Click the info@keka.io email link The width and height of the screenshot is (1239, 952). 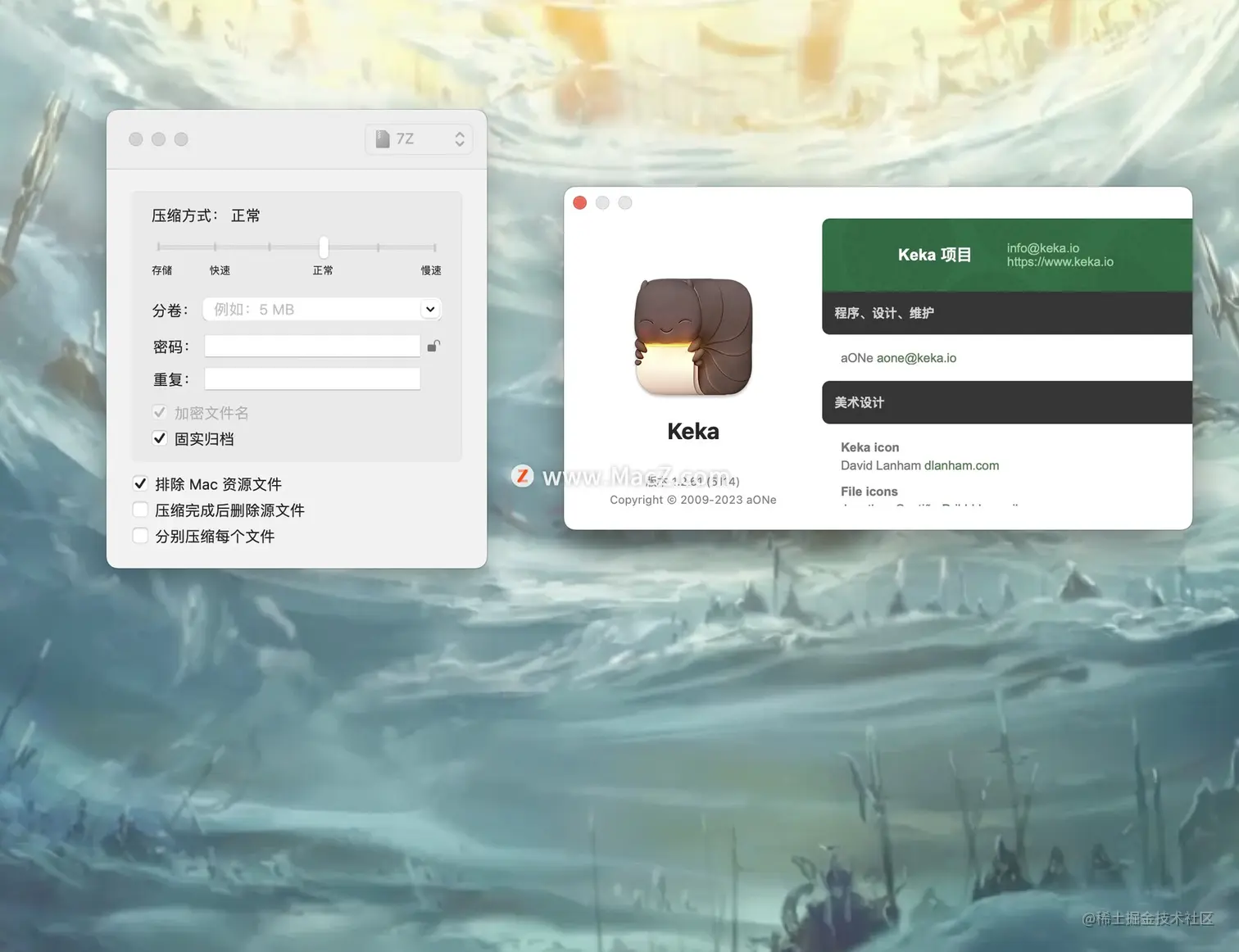click(x=1042, y=247)
